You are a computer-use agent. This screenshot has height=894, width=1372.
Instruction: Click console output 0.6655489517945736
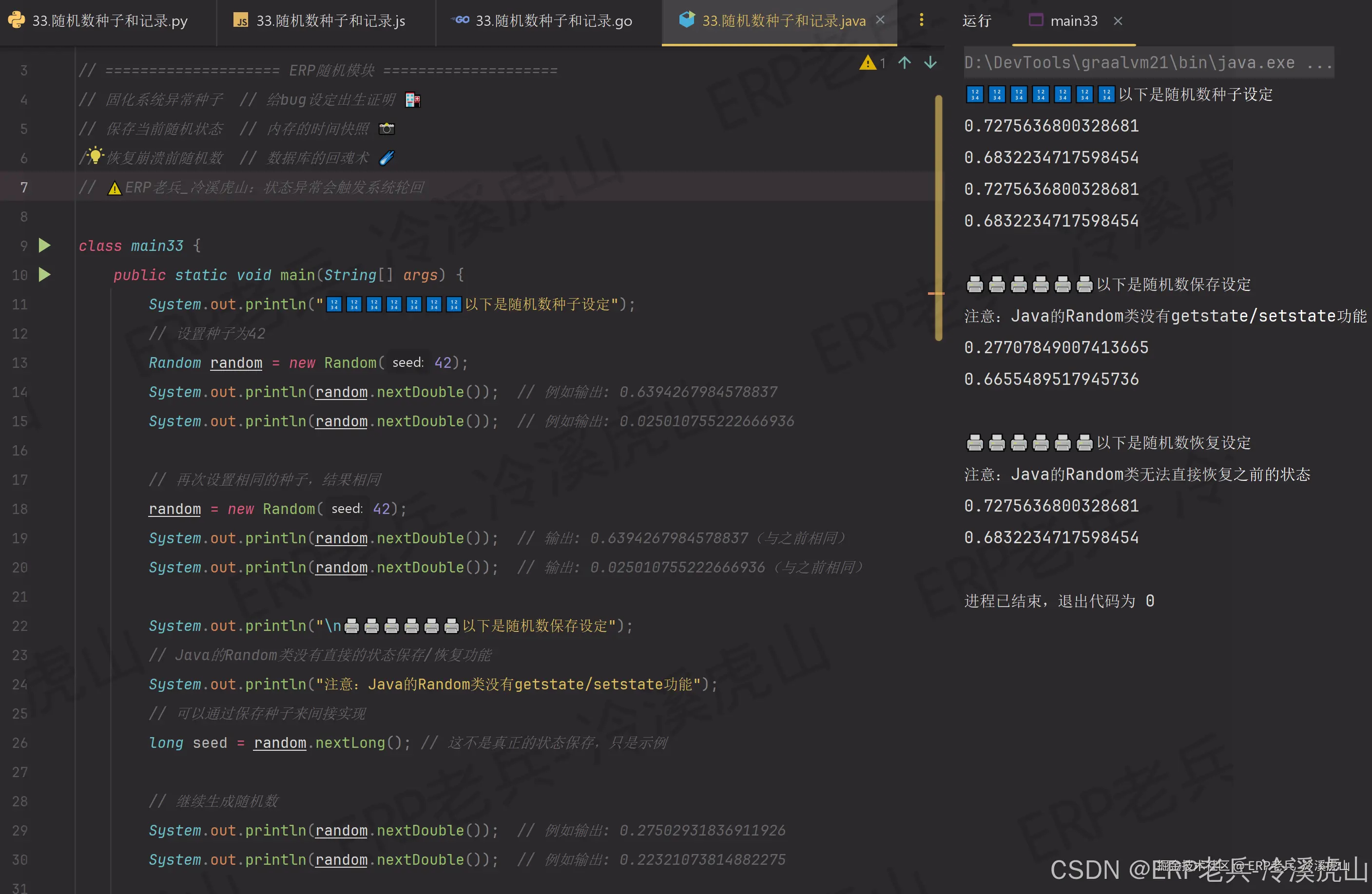click(1051, 379)
